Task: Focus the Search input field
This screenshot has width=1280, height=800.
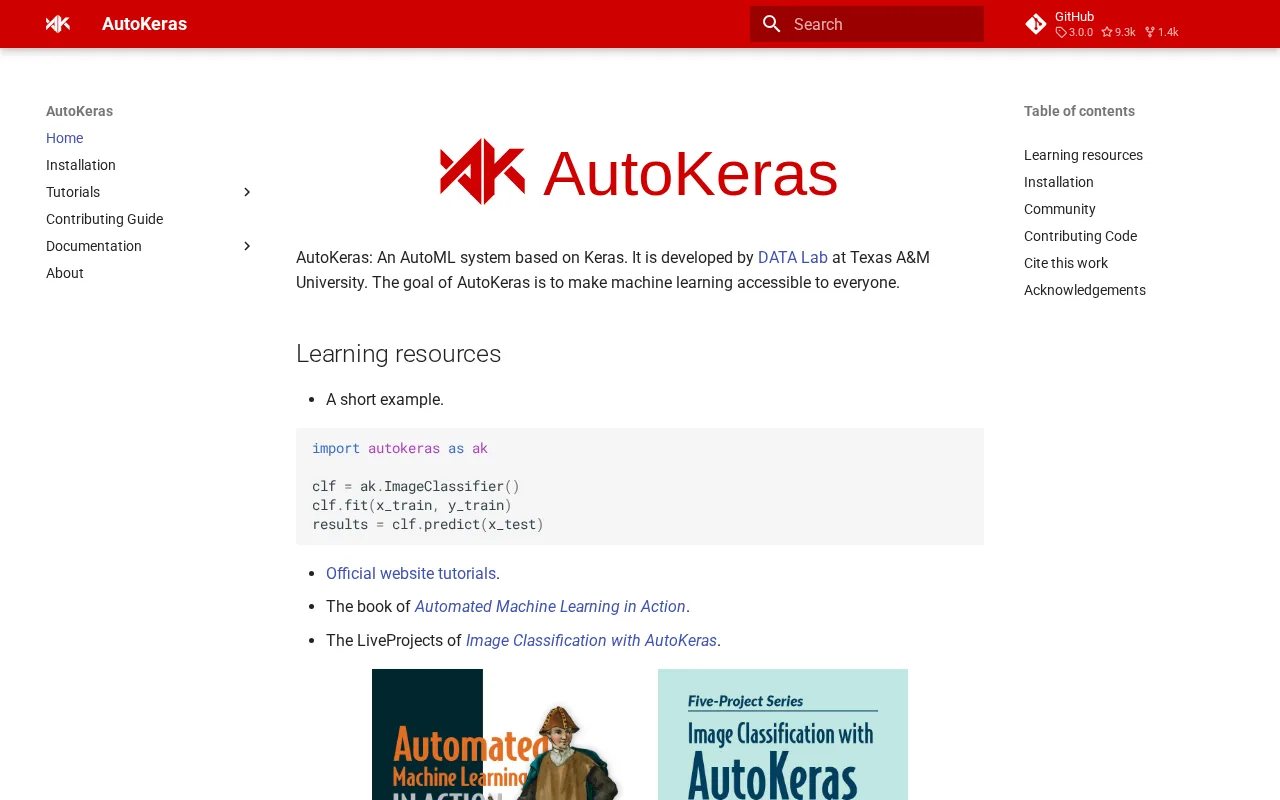Action: click(x=867, y=24)
